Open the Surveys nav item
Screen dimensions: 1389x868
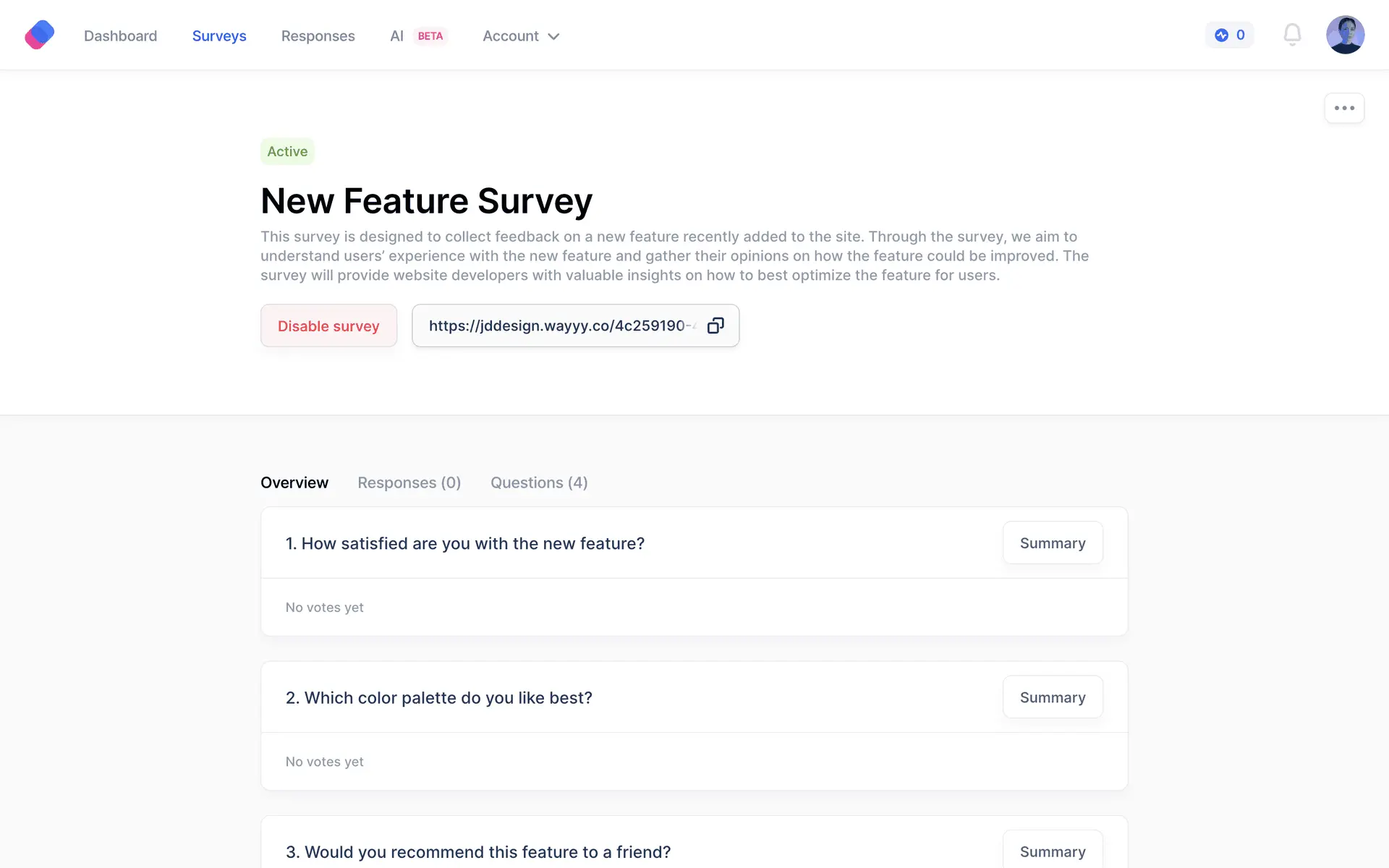coord(219,36)
